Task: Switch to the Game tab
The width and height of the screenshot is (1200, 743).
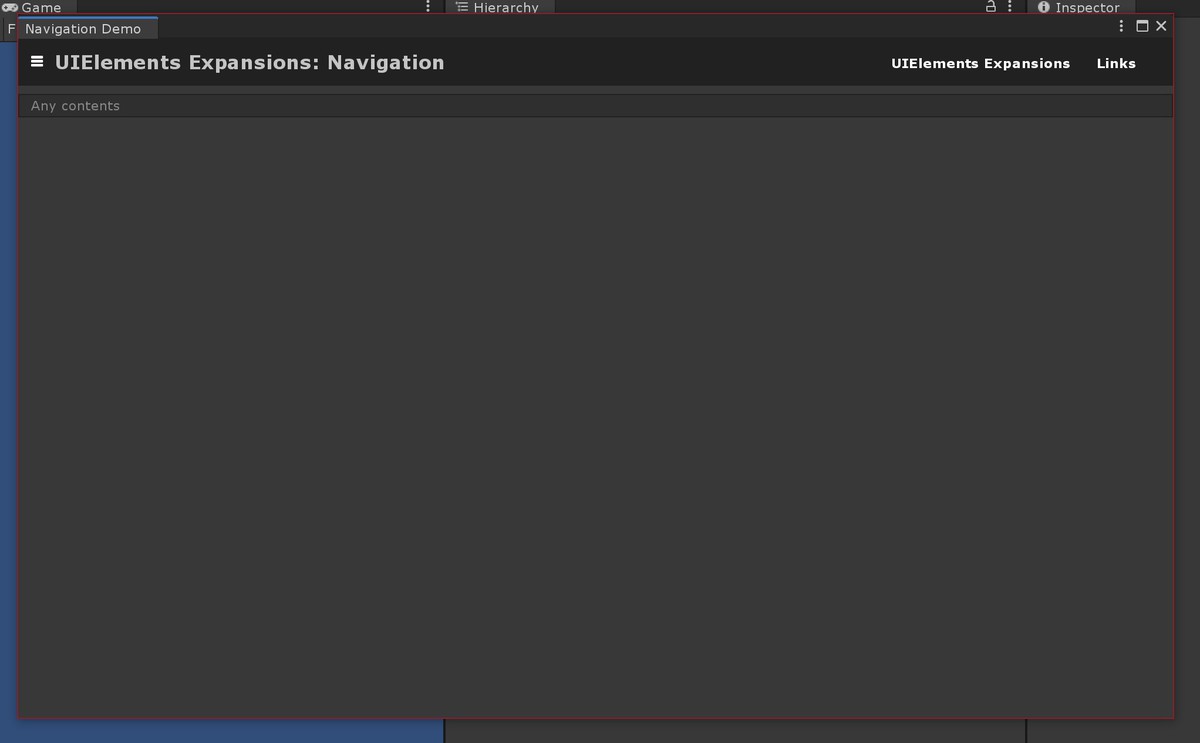Action: (x=38, y=7)
